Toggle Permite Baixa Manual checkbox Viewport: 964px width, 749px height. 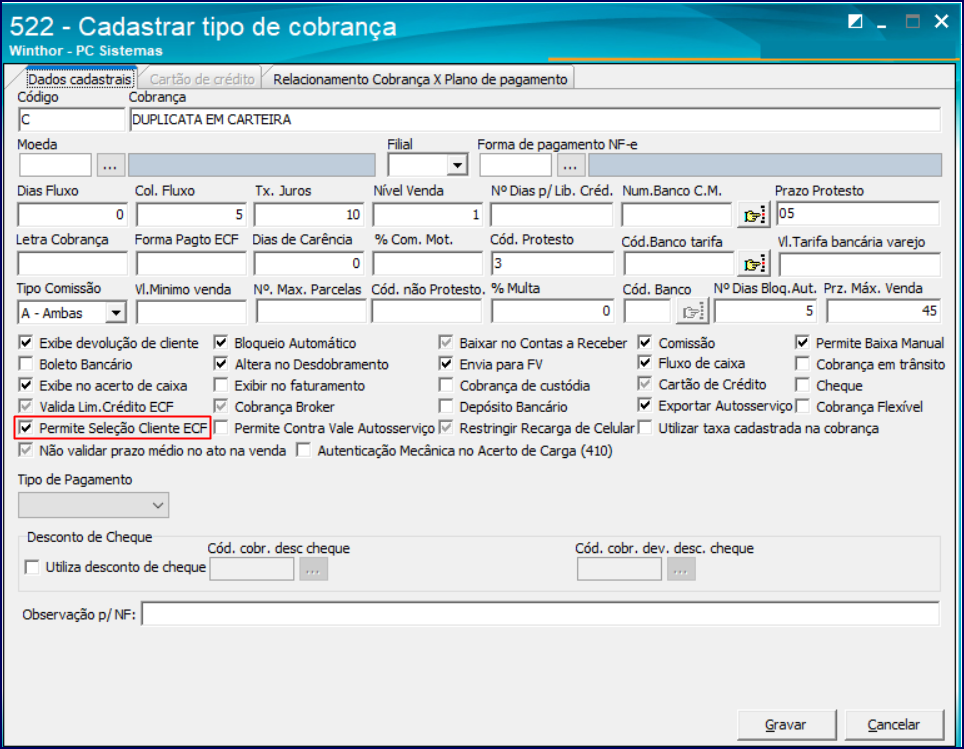[x=802, y=343]
